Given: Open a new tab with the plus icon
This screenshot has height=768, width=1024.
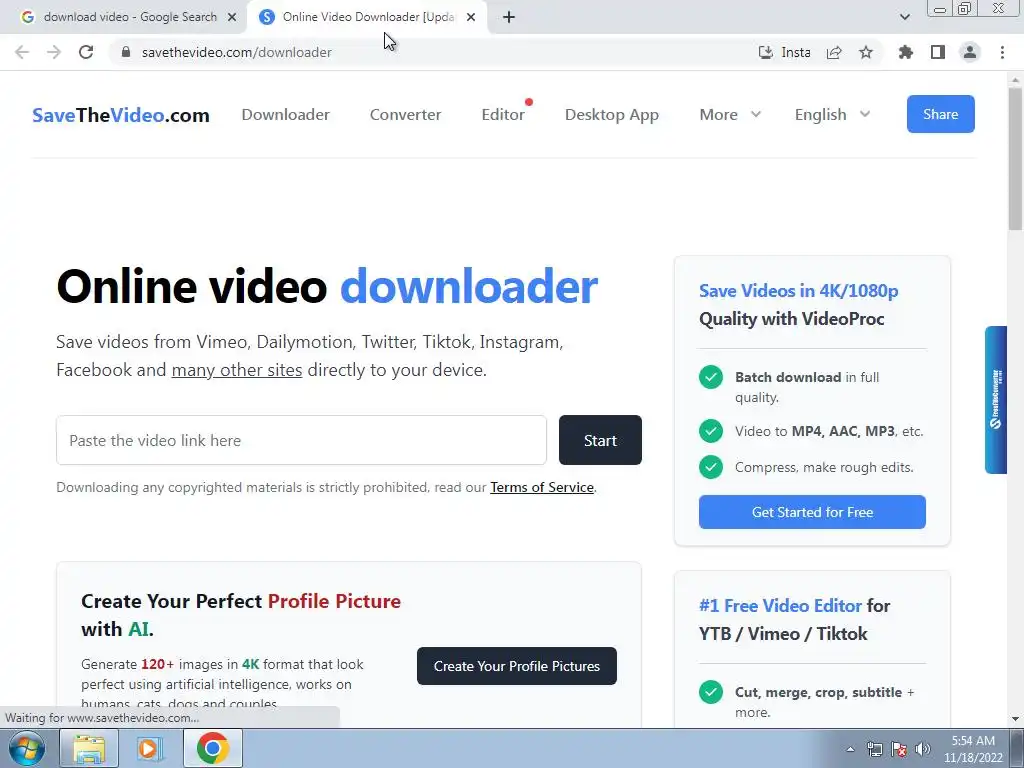Looking at the screenshot, I should click(x=509, y=17).
